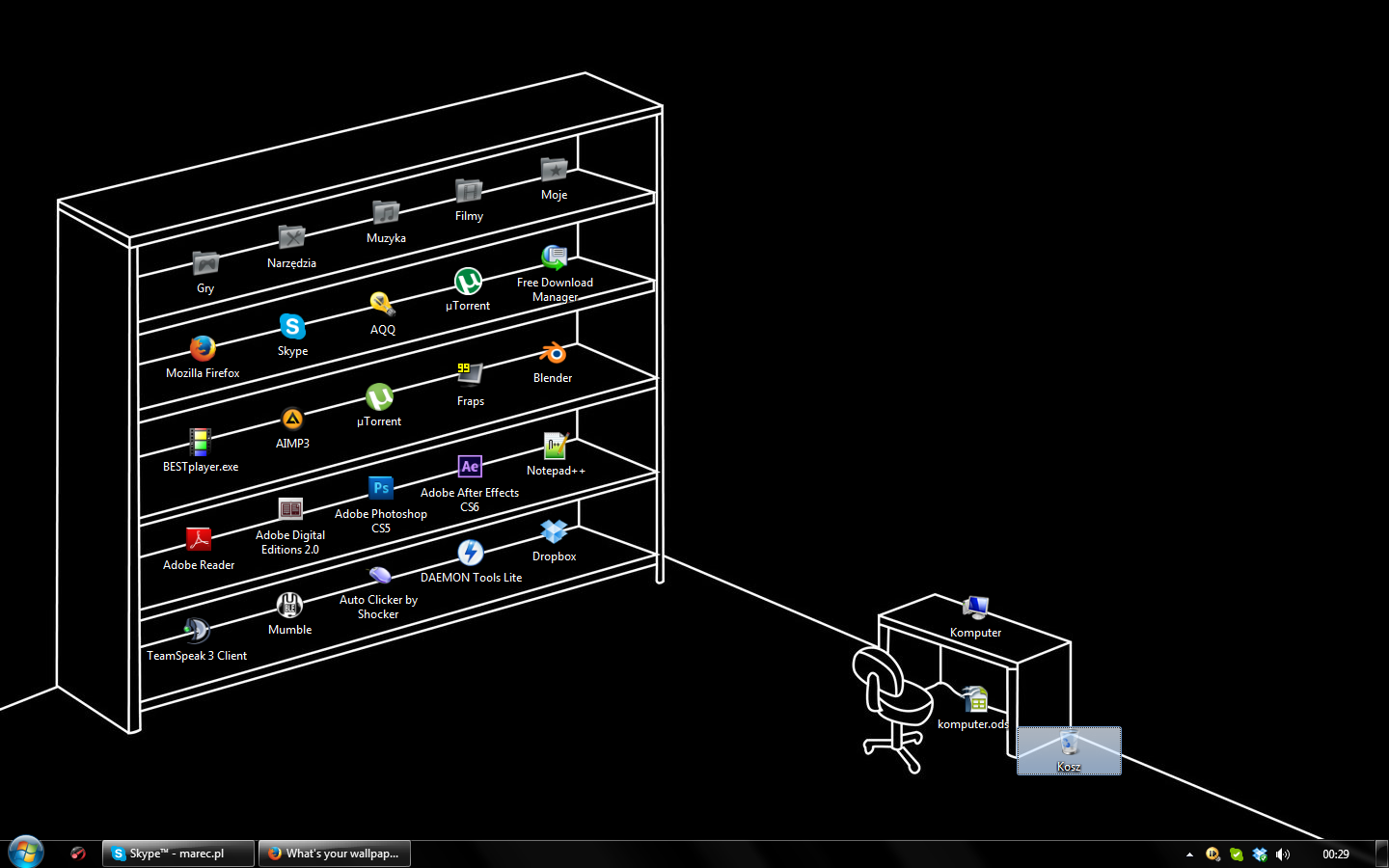Select µTorrent icon between AIMP3 and Fraps
This screenshot has width=1389, height=868.
pos(379,396)
